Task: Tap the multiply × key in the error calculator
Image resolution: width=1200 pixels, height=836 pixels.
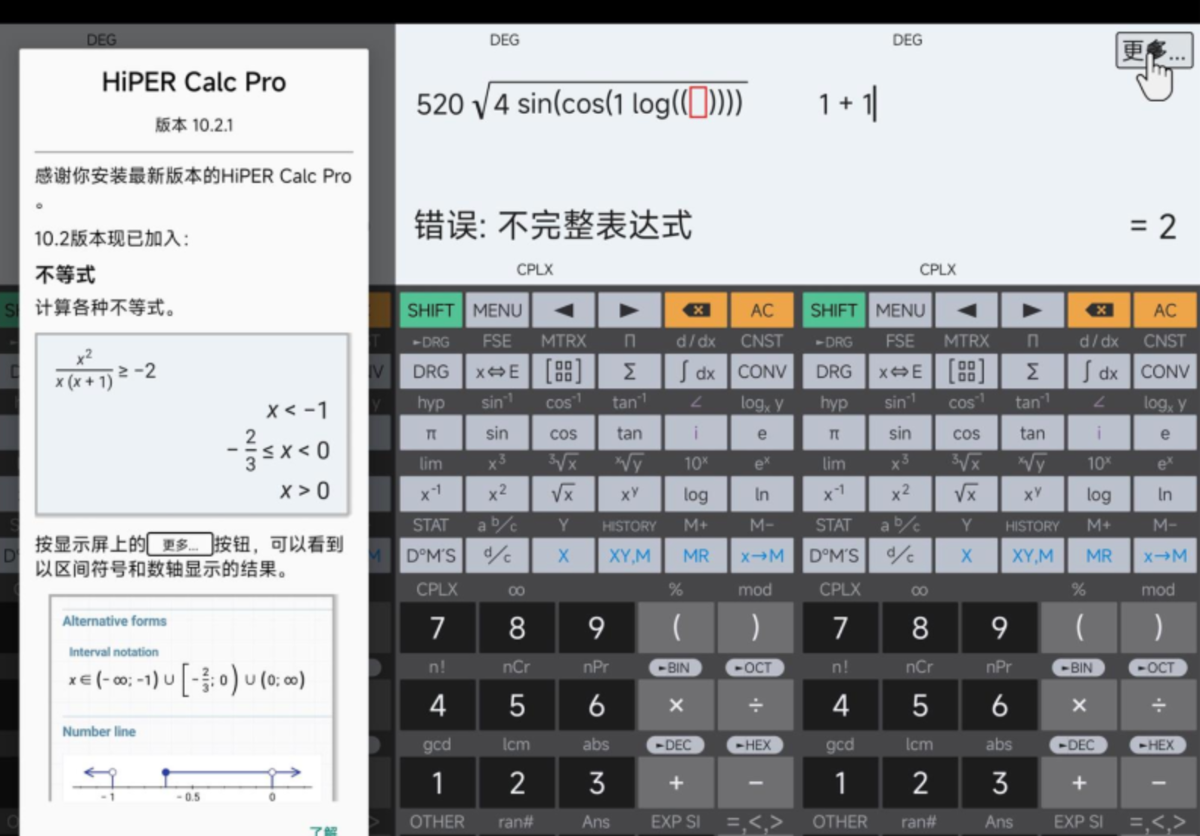Action: click(x=676, y=705)
